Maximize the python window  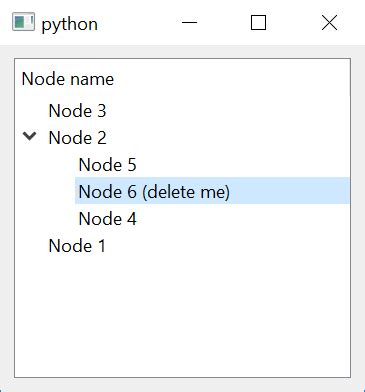(258, 23)
